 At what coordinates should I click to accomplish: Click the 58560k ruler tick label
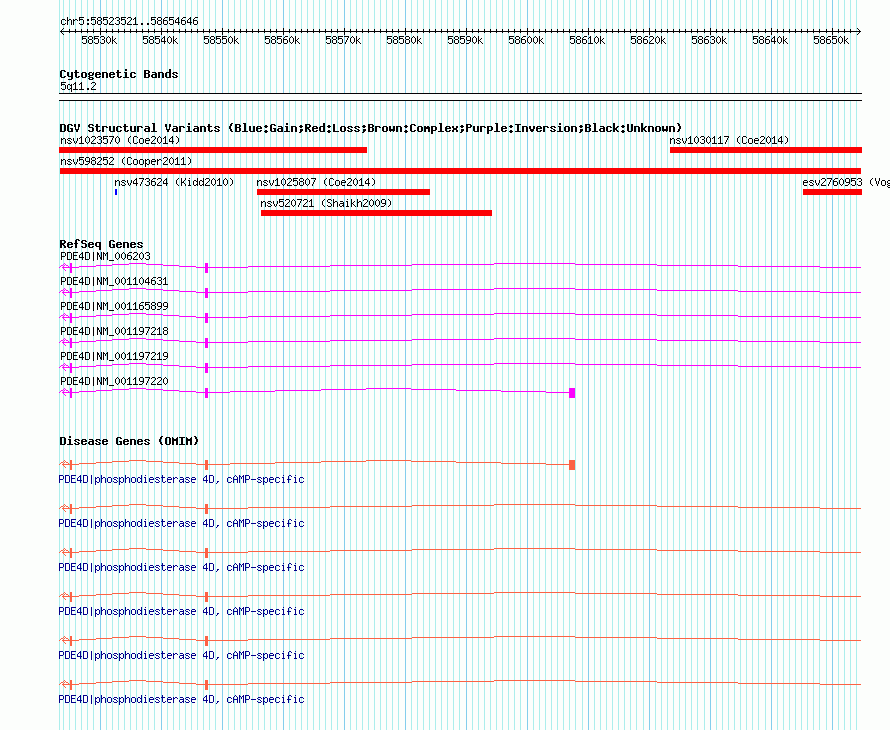(282, 40)
